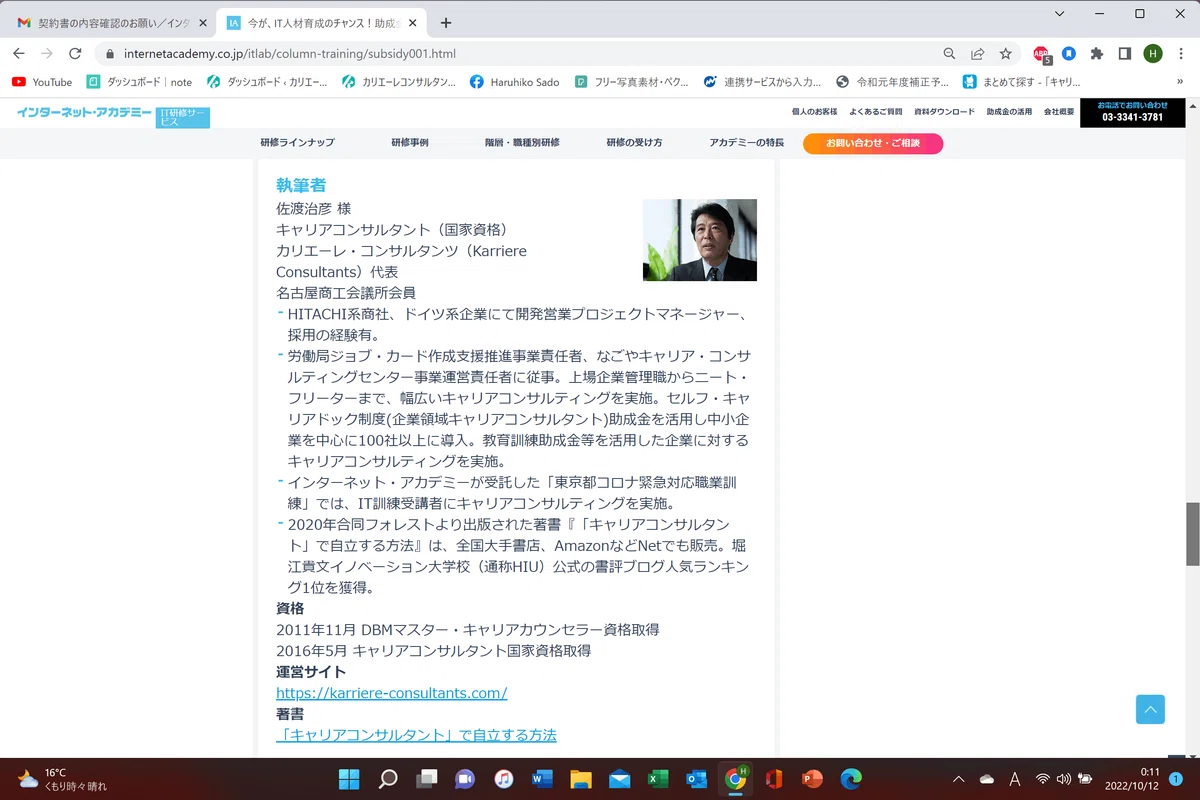Open 資料ダウンロード header link
This screenshot has height=800, width=1200.
[944, 112]
